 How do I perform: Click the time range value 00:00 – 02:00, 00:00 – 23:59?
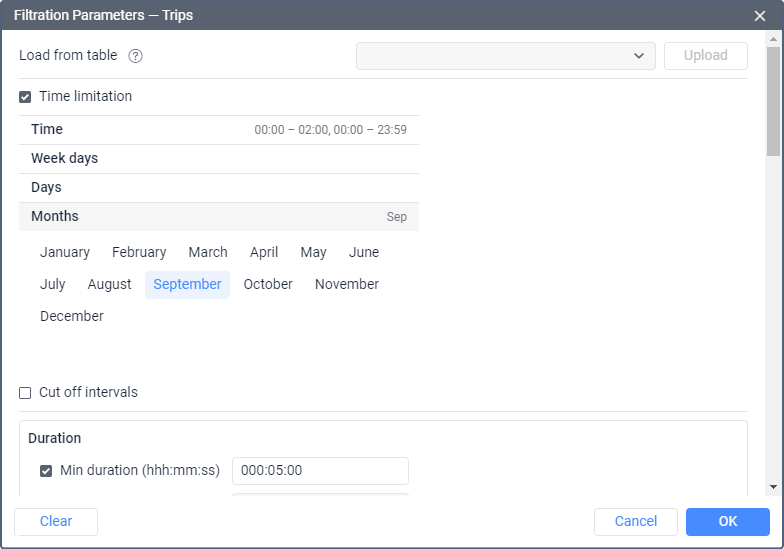click(330, 130)
